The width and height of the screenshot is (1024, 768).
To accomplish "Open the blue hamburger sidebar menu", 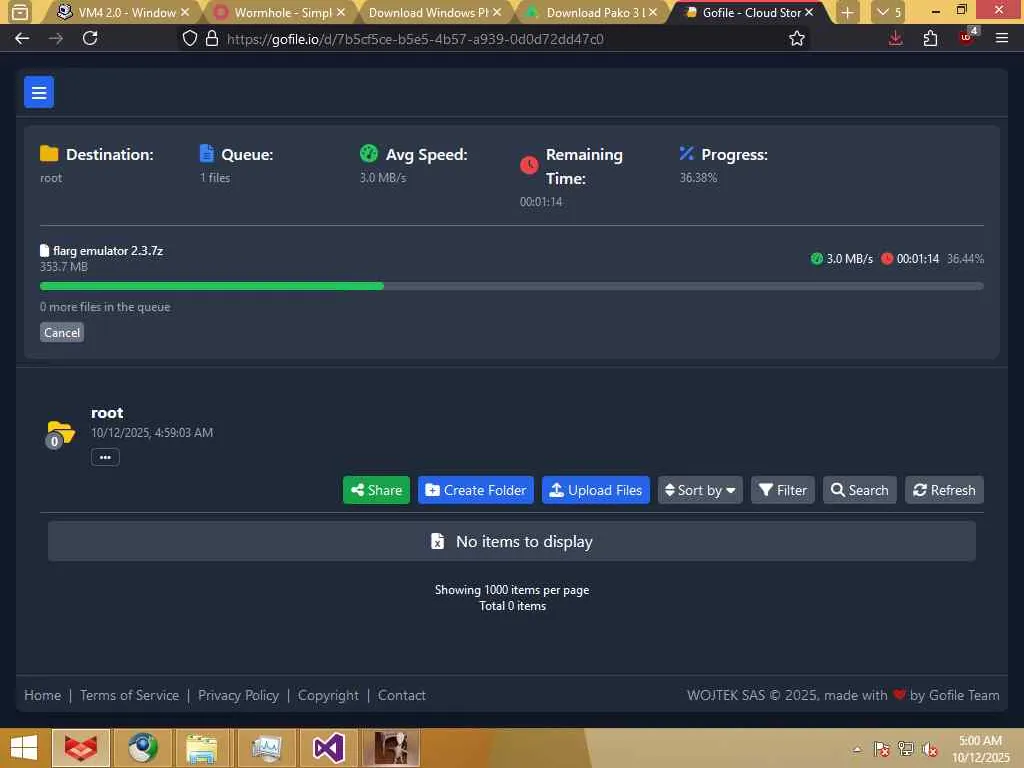I will (x=39, y=92).
